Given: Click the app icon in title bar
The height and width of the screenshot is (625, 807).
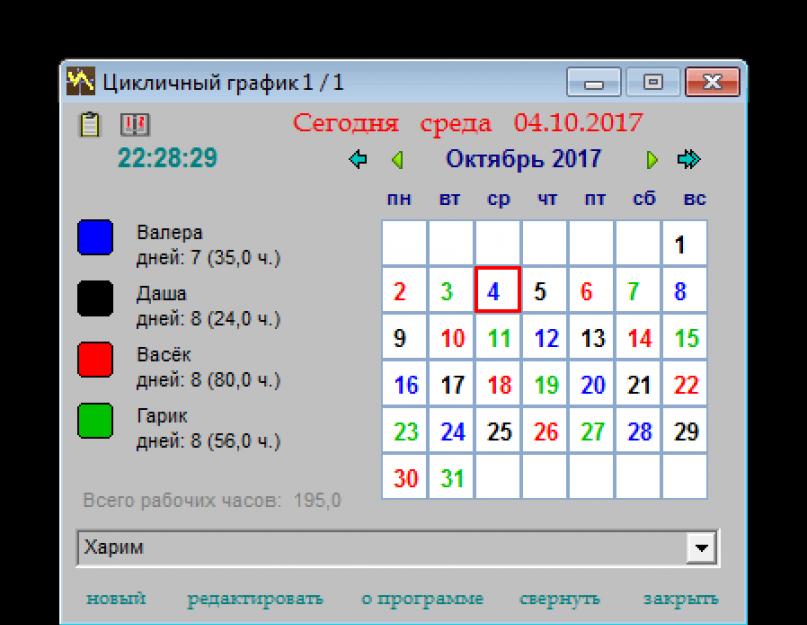Looking at the screenshot, I should point(81,79).
